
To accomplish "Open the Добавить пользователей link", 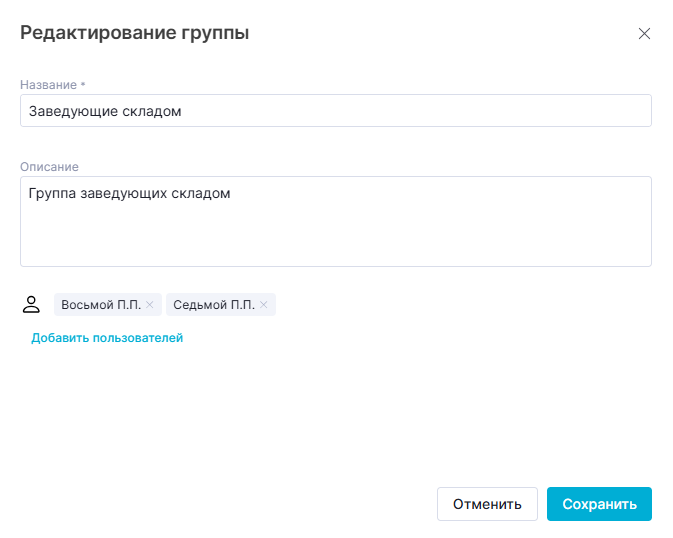I will [107, 338].
